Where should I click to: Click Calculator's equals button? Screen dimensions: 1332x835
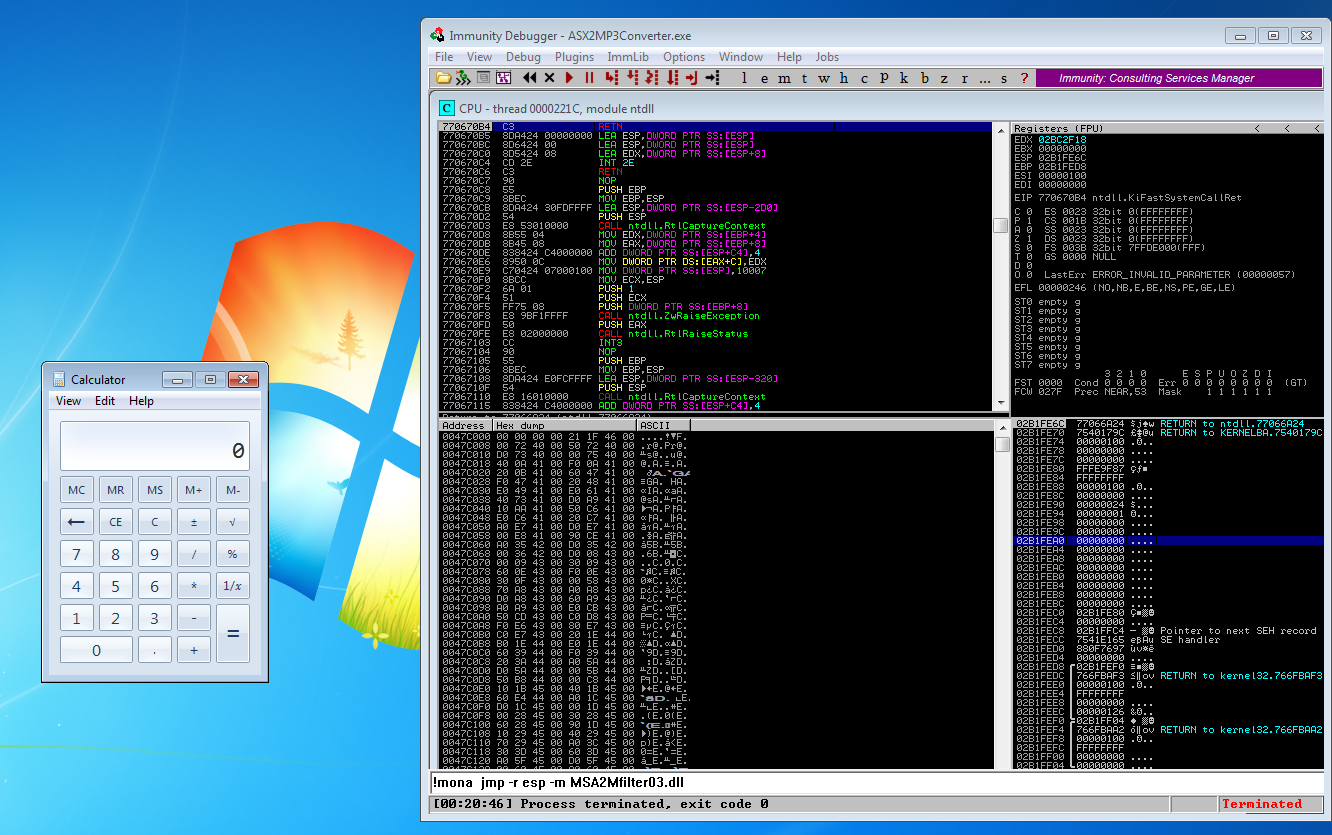[232, 633]
